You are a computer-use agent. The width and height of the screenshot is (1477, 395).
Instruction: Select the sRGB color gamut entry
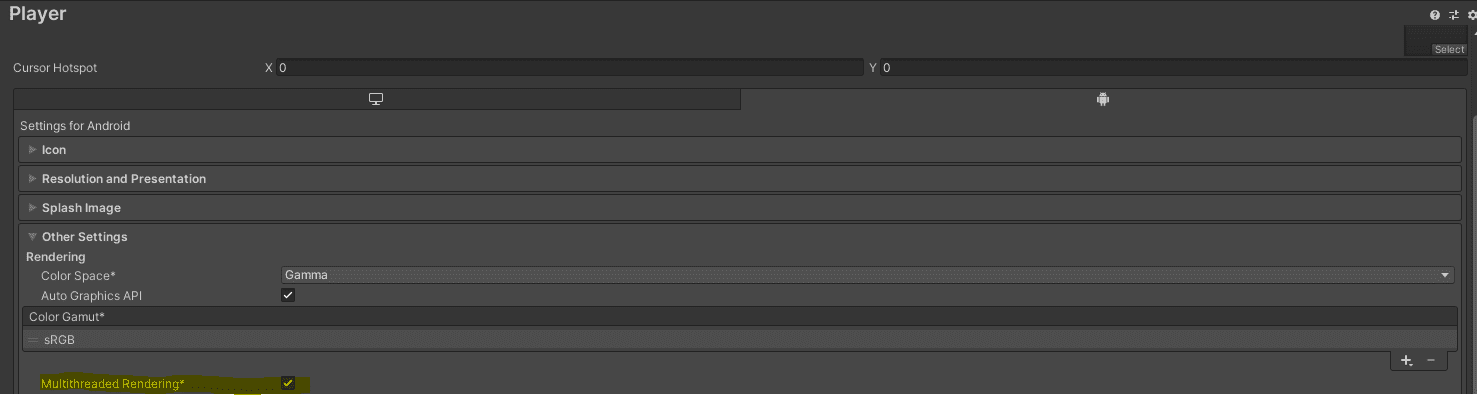[x=740, y=340]
